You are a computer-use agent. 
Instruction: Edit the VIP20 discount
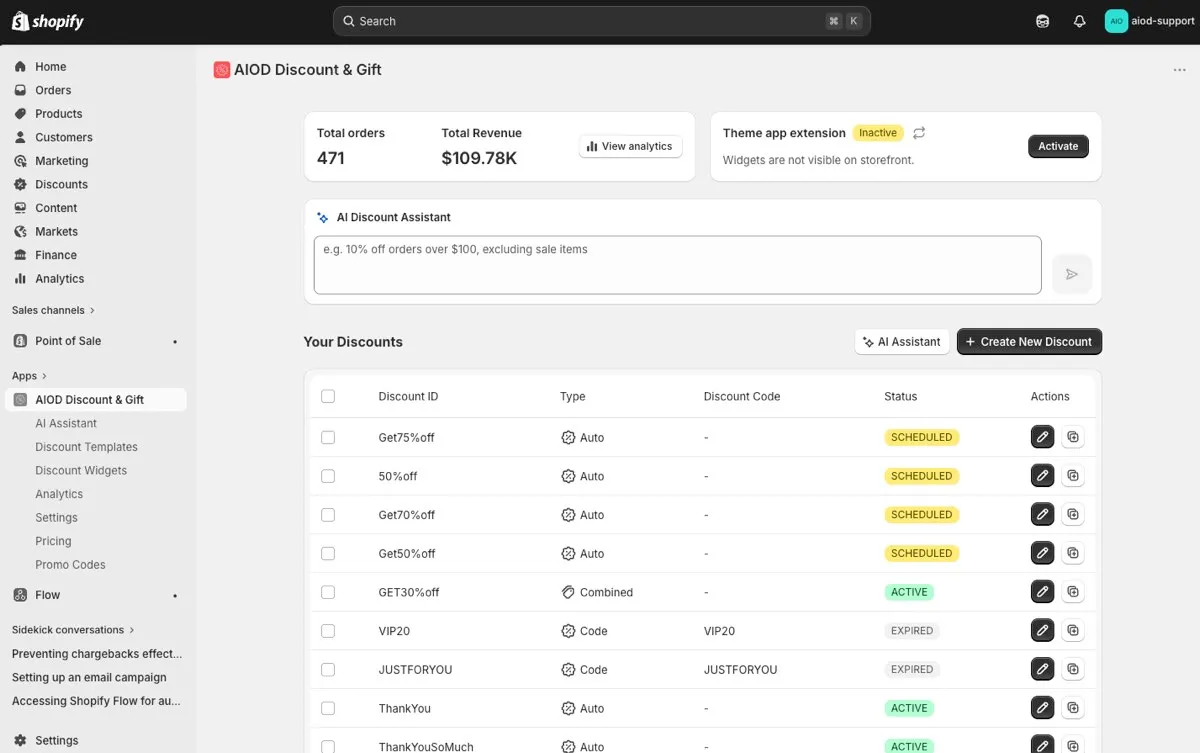[x=1043, y=631]
